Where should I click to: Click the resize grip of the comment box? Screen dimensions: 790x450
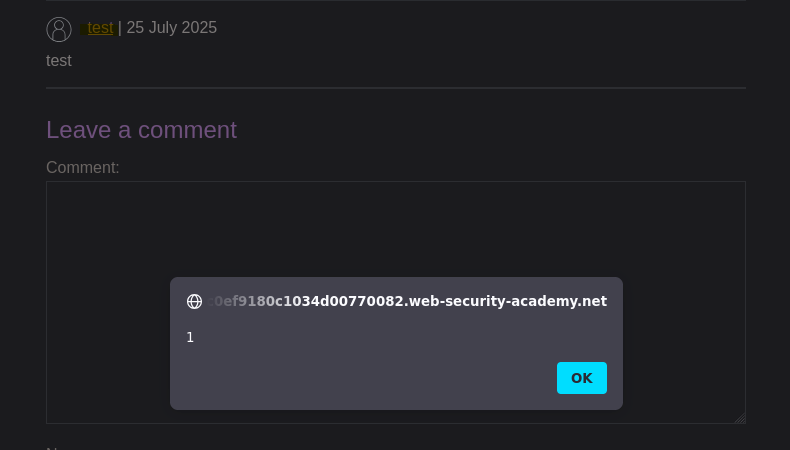pyautogui.click(x=740, y=418)
